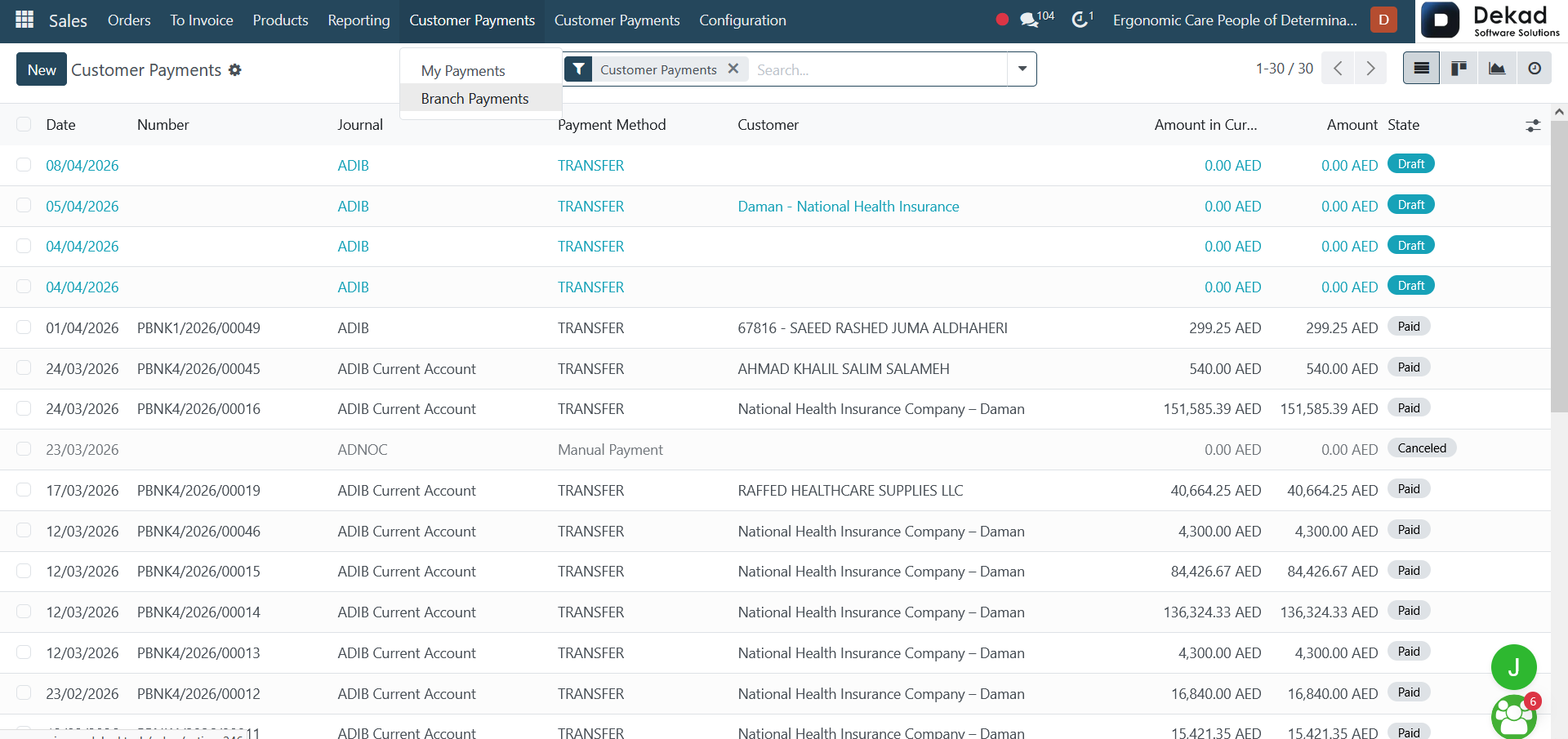Click the filter funnel icon in search
This screenshot has width=1568, height=739.
coord(578,69)
